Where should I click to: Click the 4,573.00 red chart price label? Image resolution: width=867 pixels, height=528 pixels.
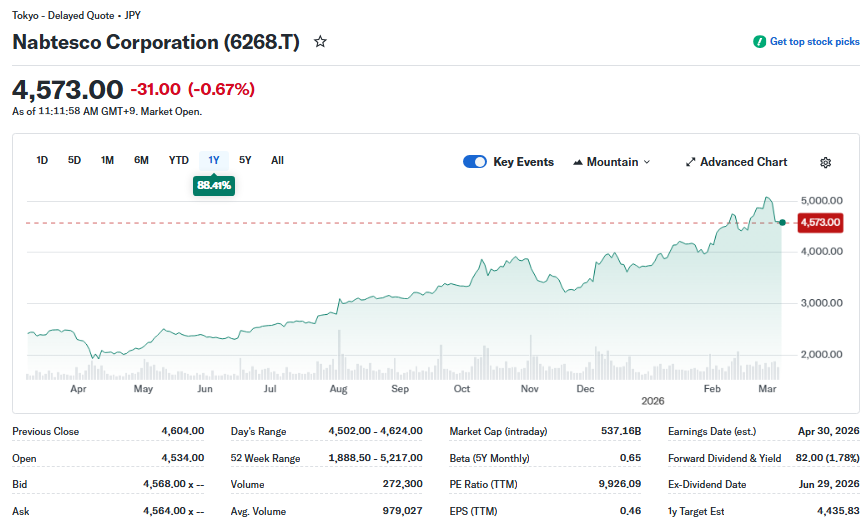tap(821, 223)
